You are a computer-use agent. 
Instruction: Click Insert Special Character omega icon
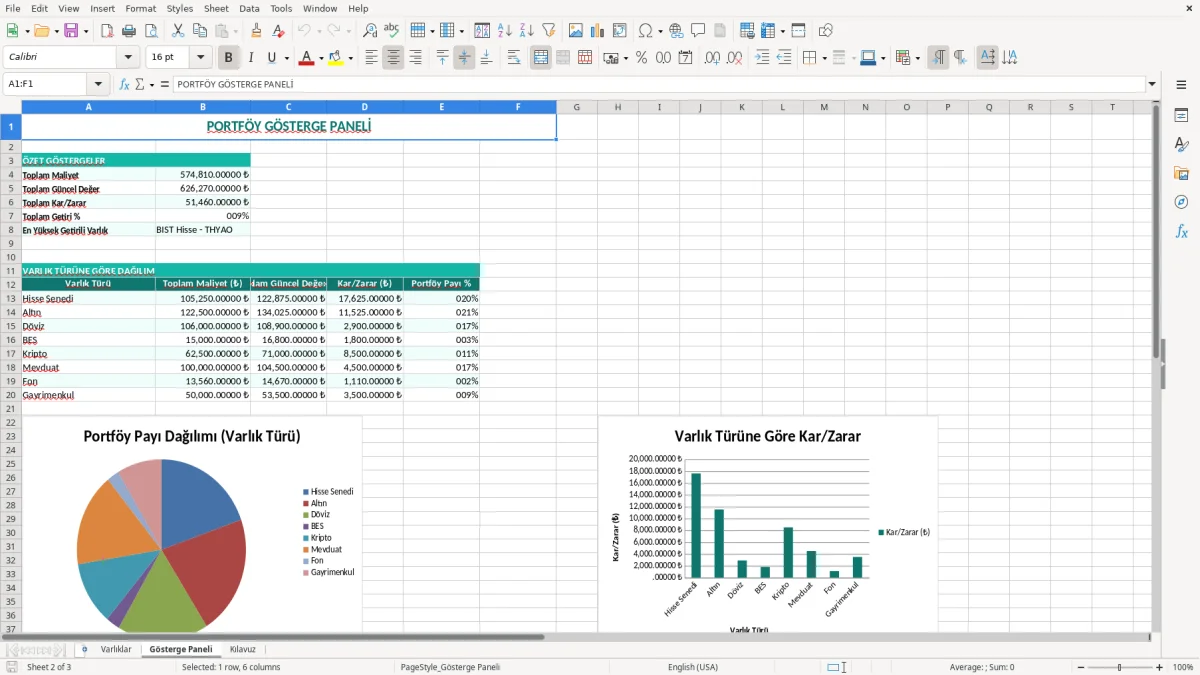click(x=645, y=31)
